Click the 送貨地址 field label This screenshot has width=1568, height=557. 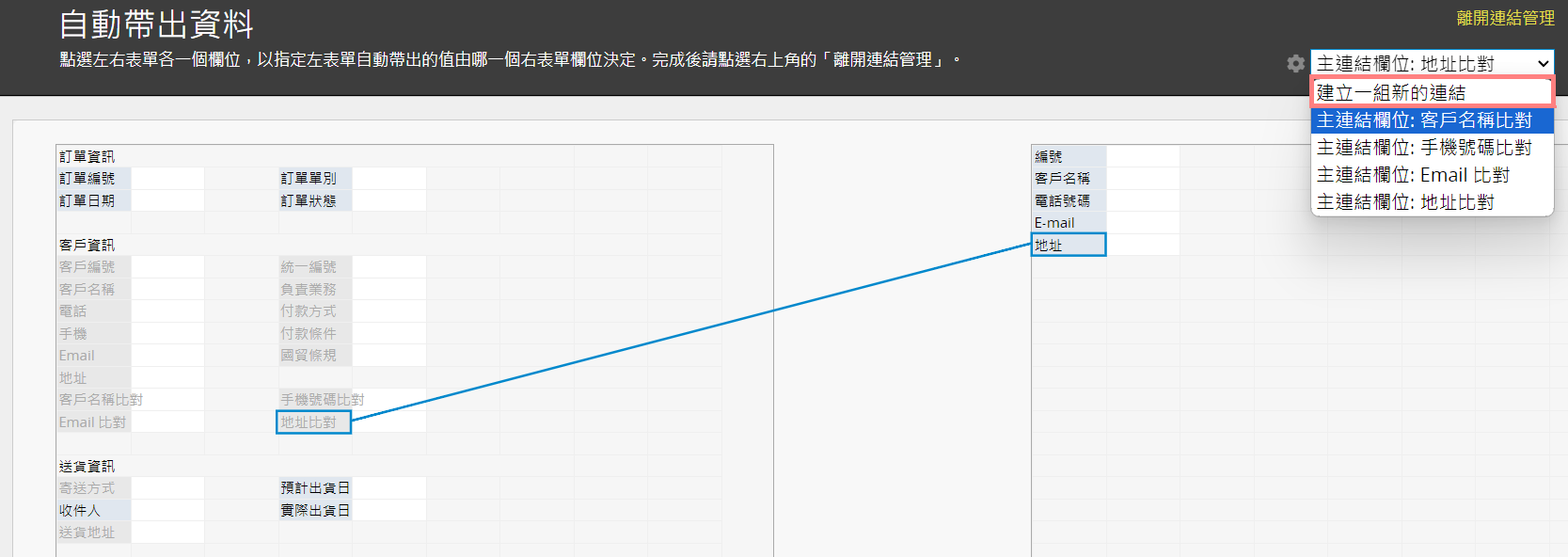click(x=94, y=533)
